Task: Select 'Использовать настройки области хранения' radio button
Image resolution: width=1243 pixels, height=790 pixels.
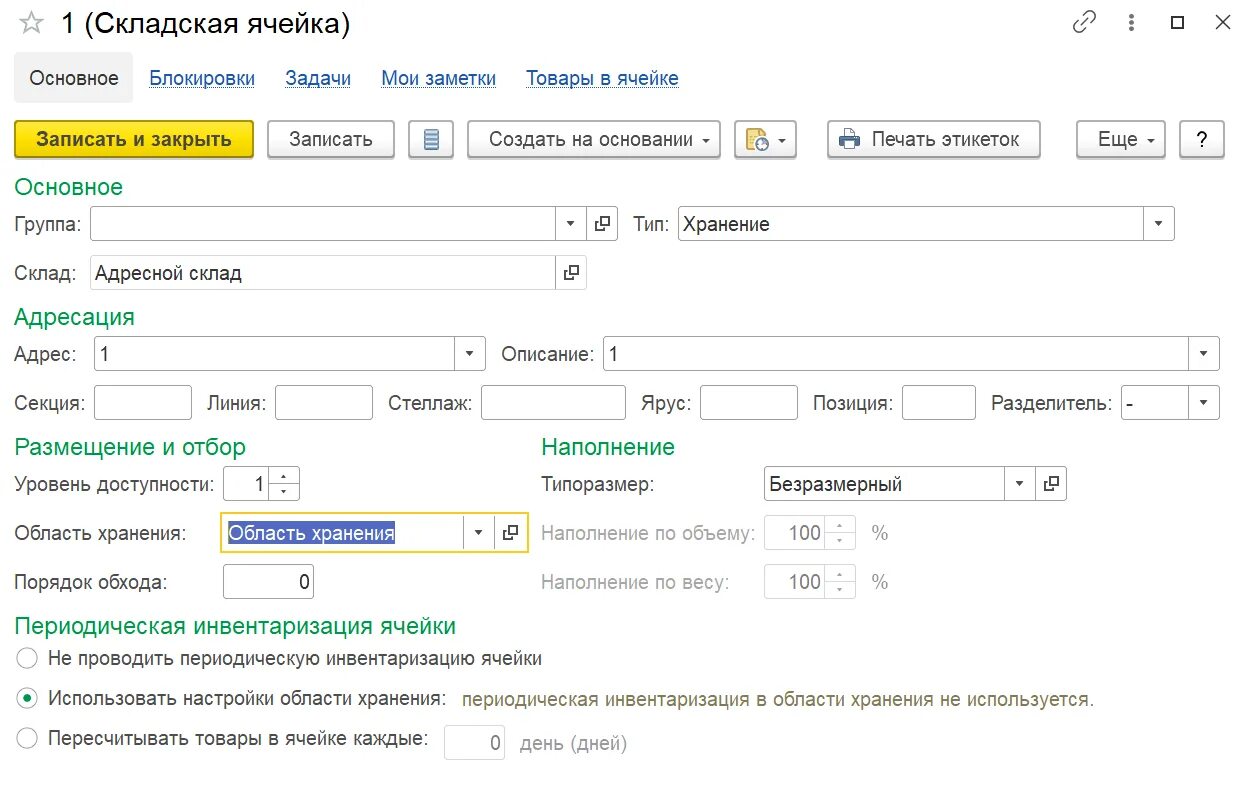Action: pyautogui.click(x=28, y=698)
